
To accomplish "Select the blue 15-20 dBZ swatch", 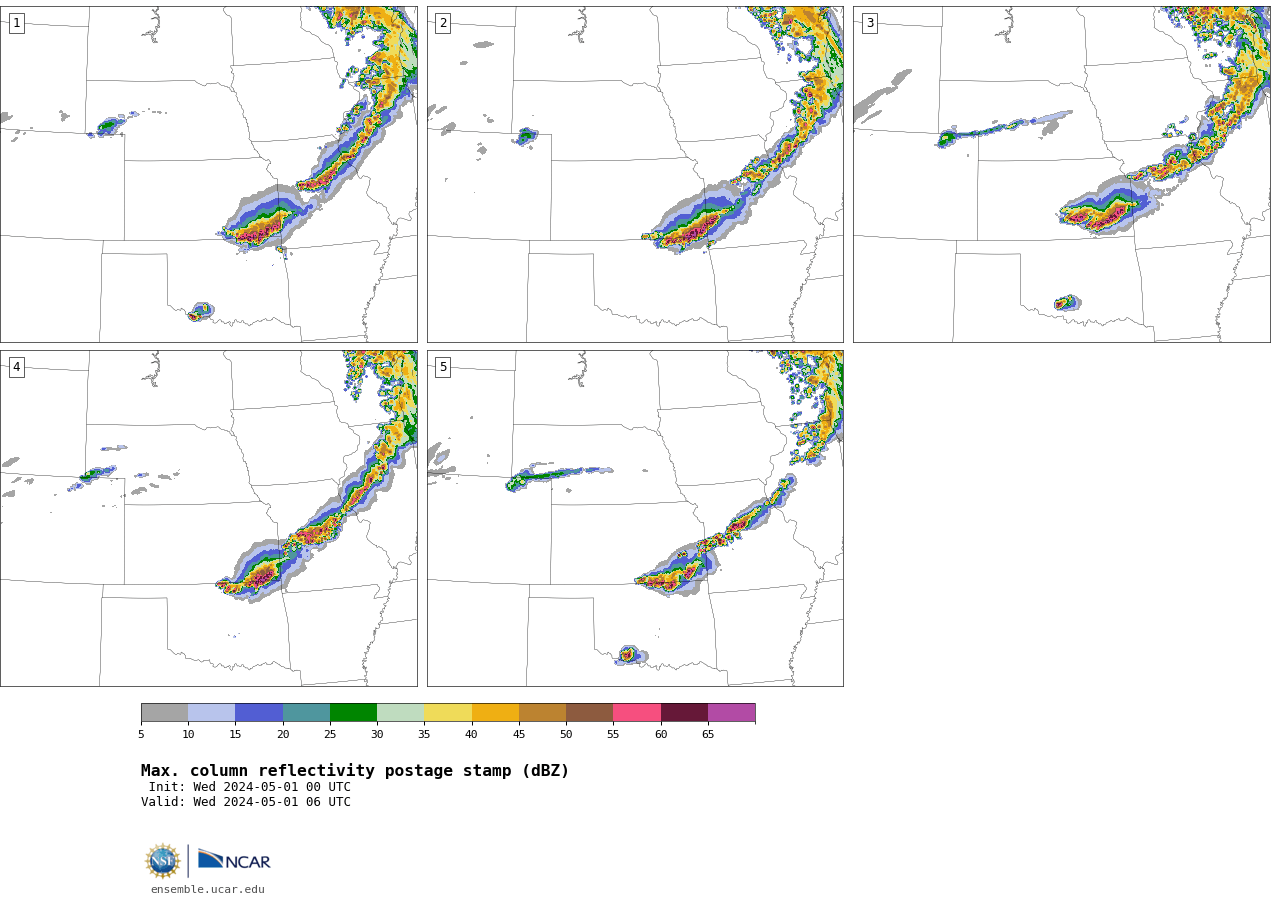I will (259, 712).
